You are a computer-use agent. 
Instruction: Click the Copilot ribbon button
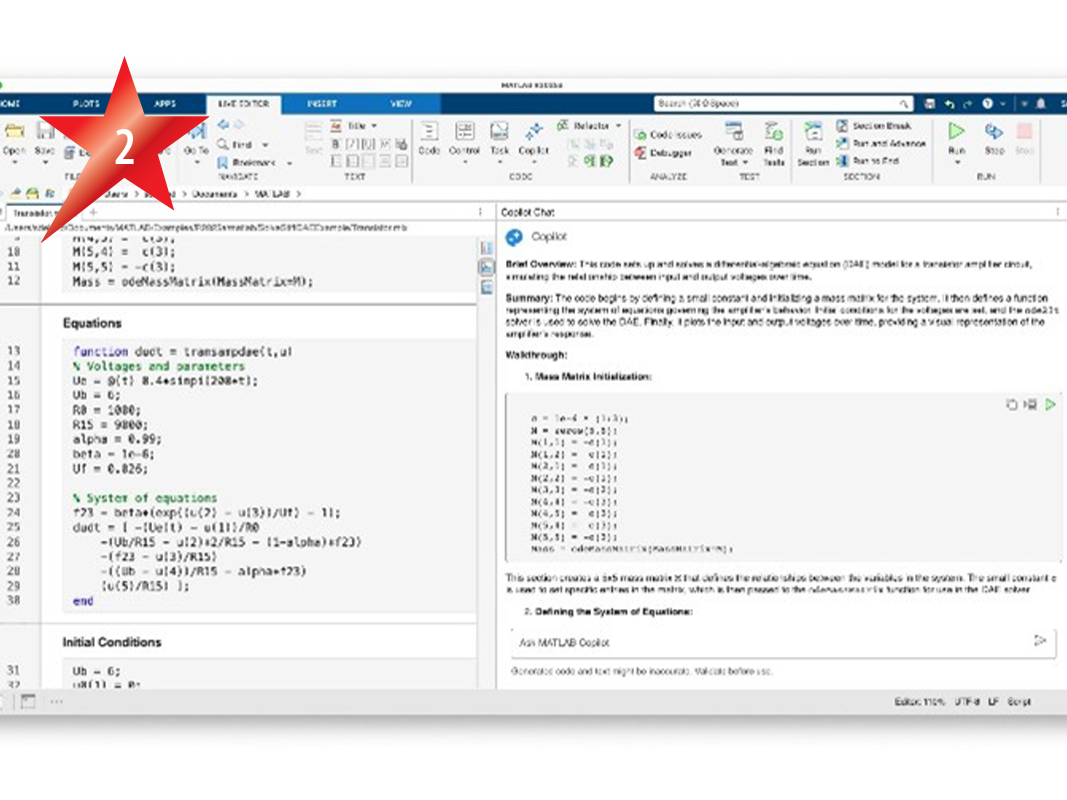tap(534, 139)
